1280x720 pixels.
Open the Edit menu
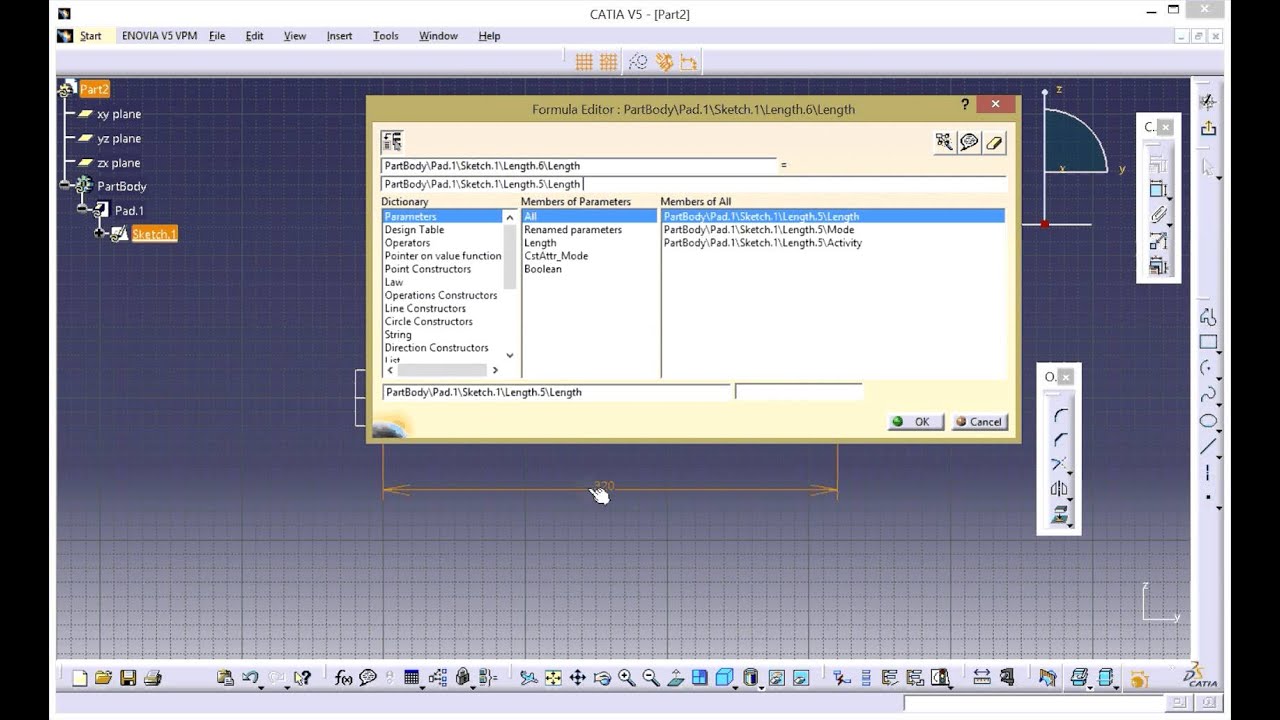255,36
